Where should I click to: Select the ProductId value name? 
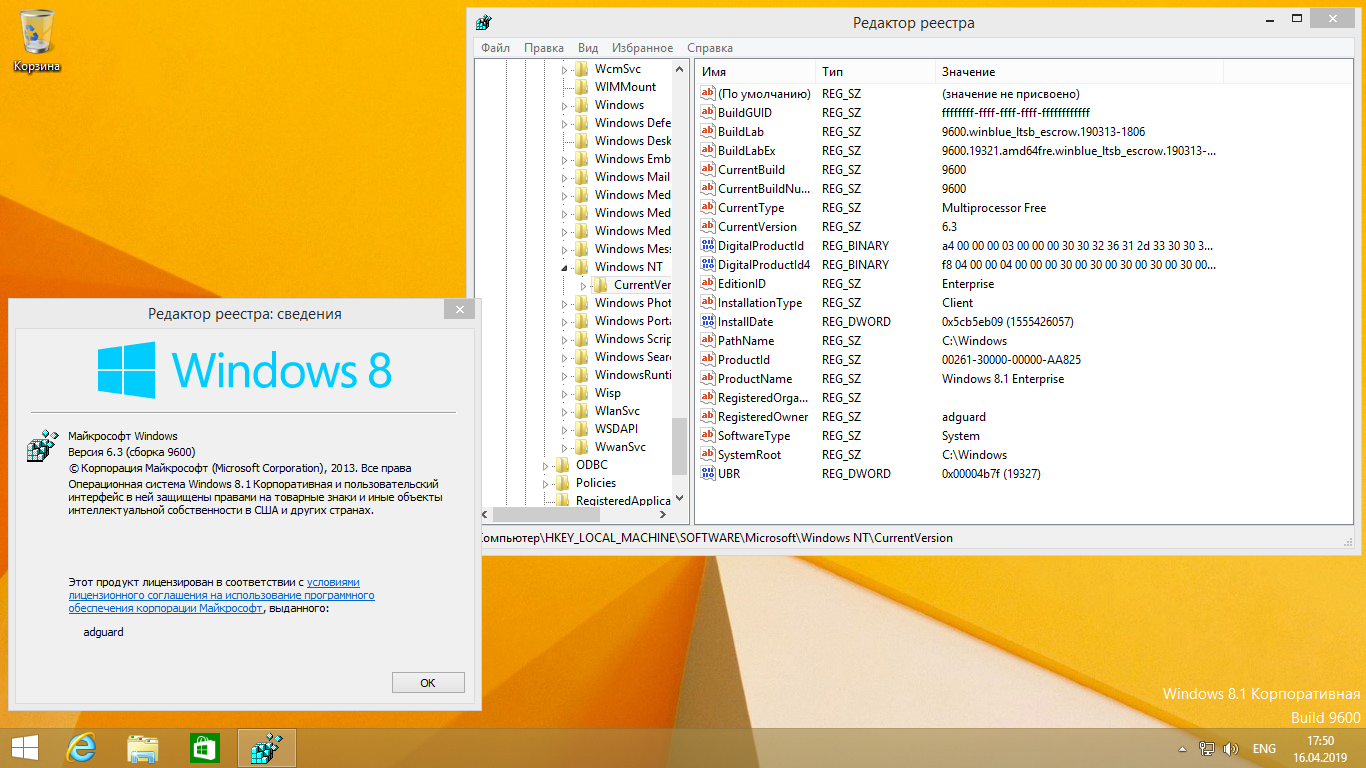pyautogui.click(x=744, y=360)
